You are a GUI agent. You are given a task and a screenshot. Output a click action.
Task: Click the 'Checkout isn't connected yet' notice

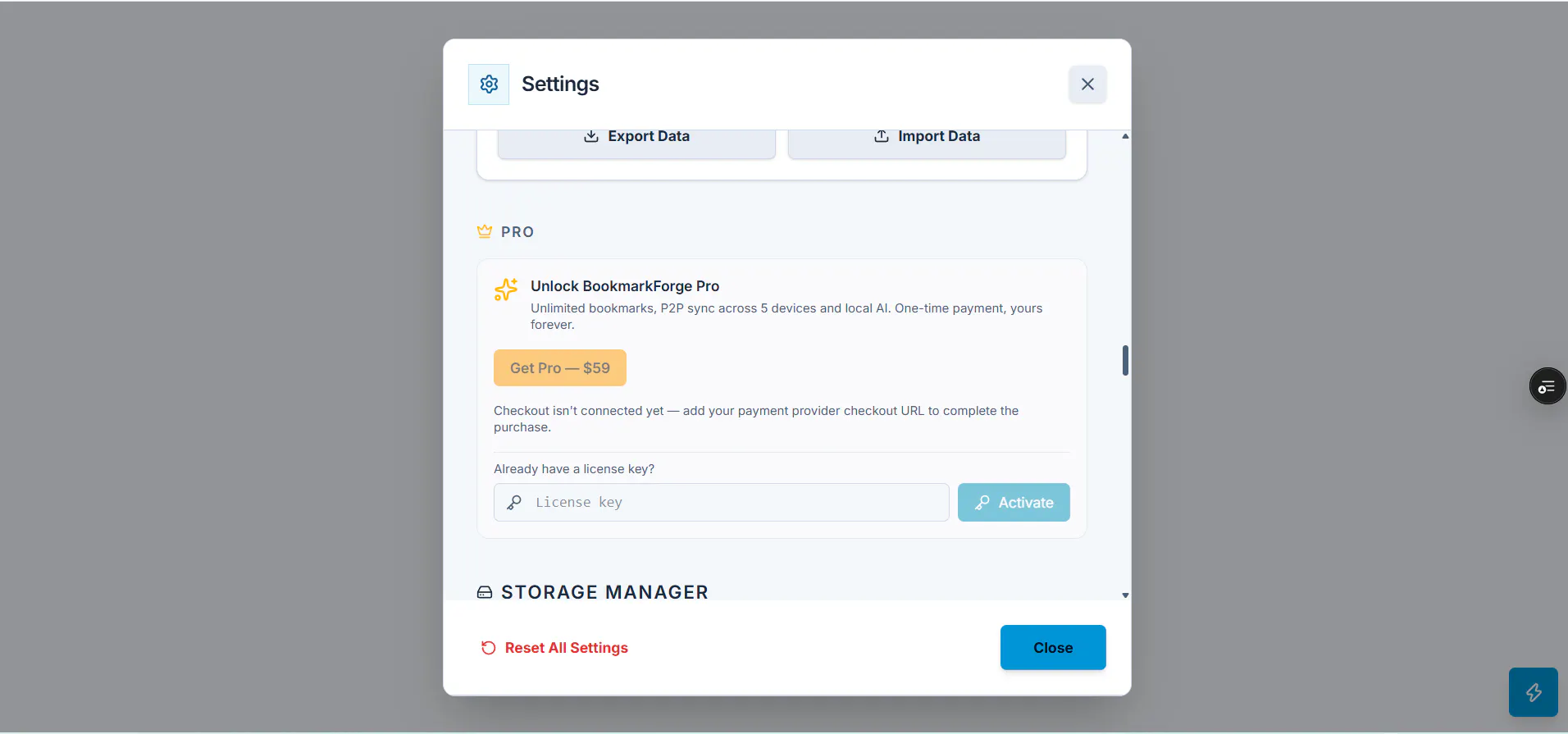point(756,419)
